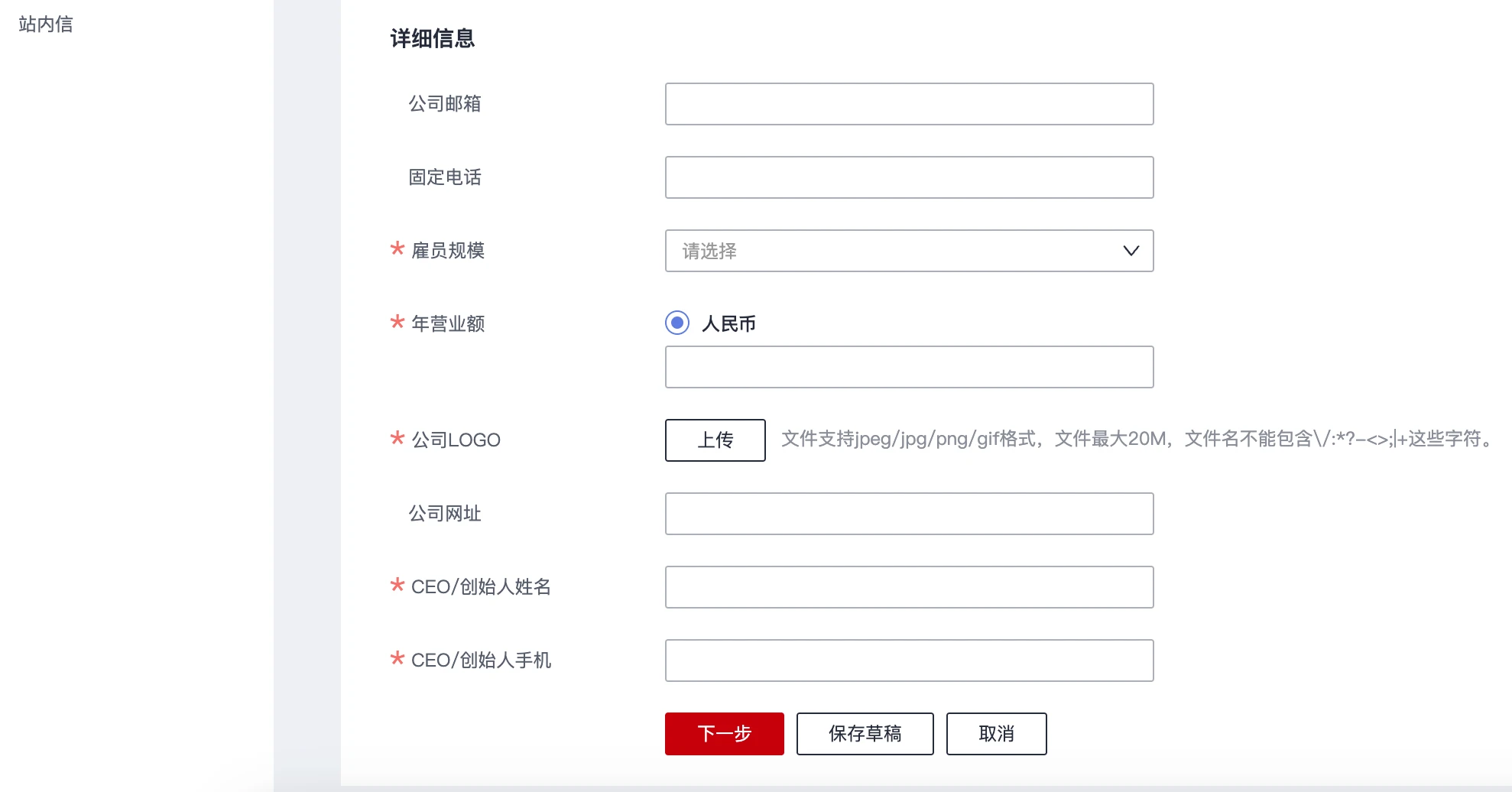The image size is (1512, 792).
Task: Click the 固定电话 field label
Action: pos(445,177)
